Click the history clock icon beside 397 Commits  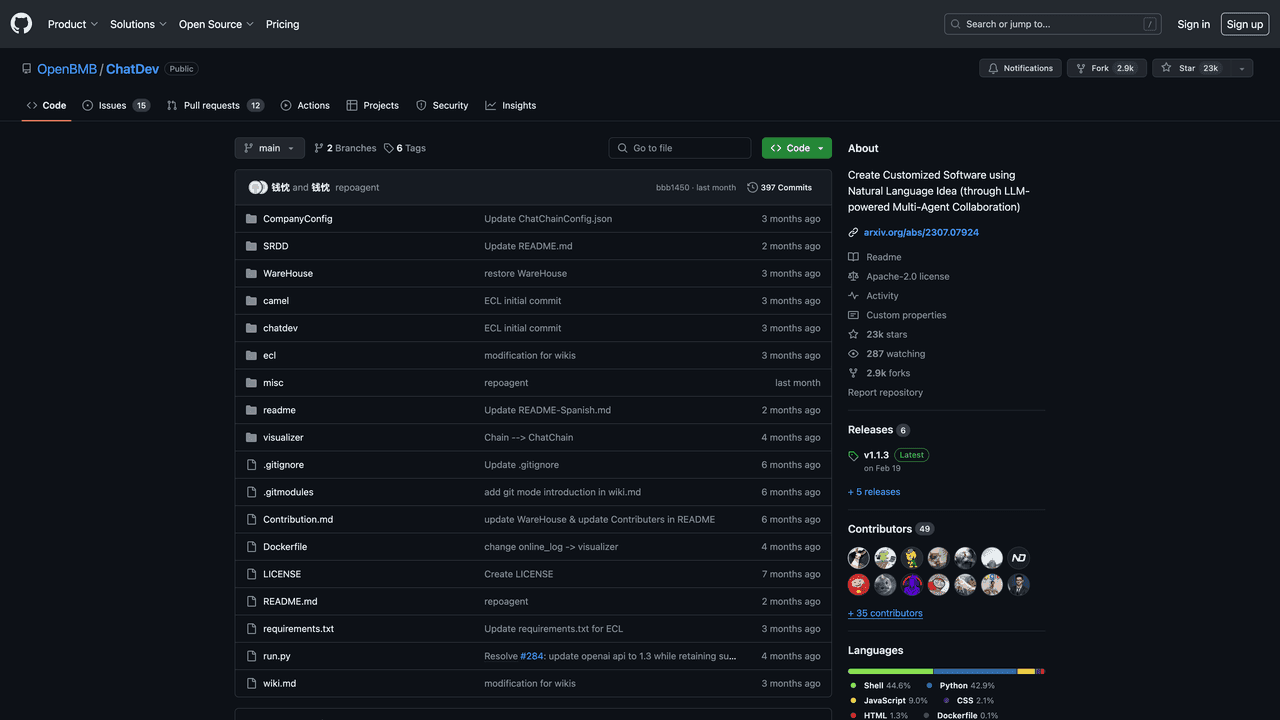coord(752,188)
